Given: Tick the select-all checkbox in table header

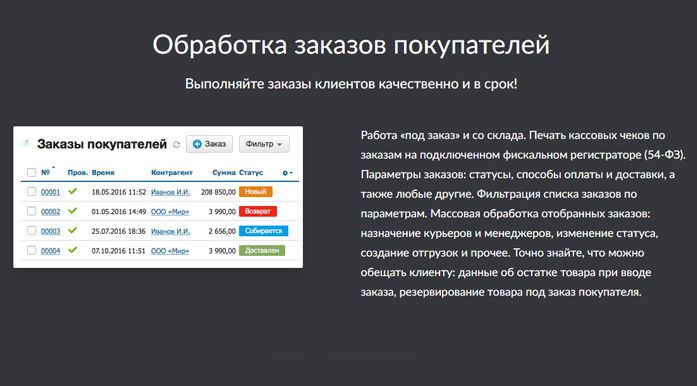Looking at the screenshot, I should coord(31,173).
